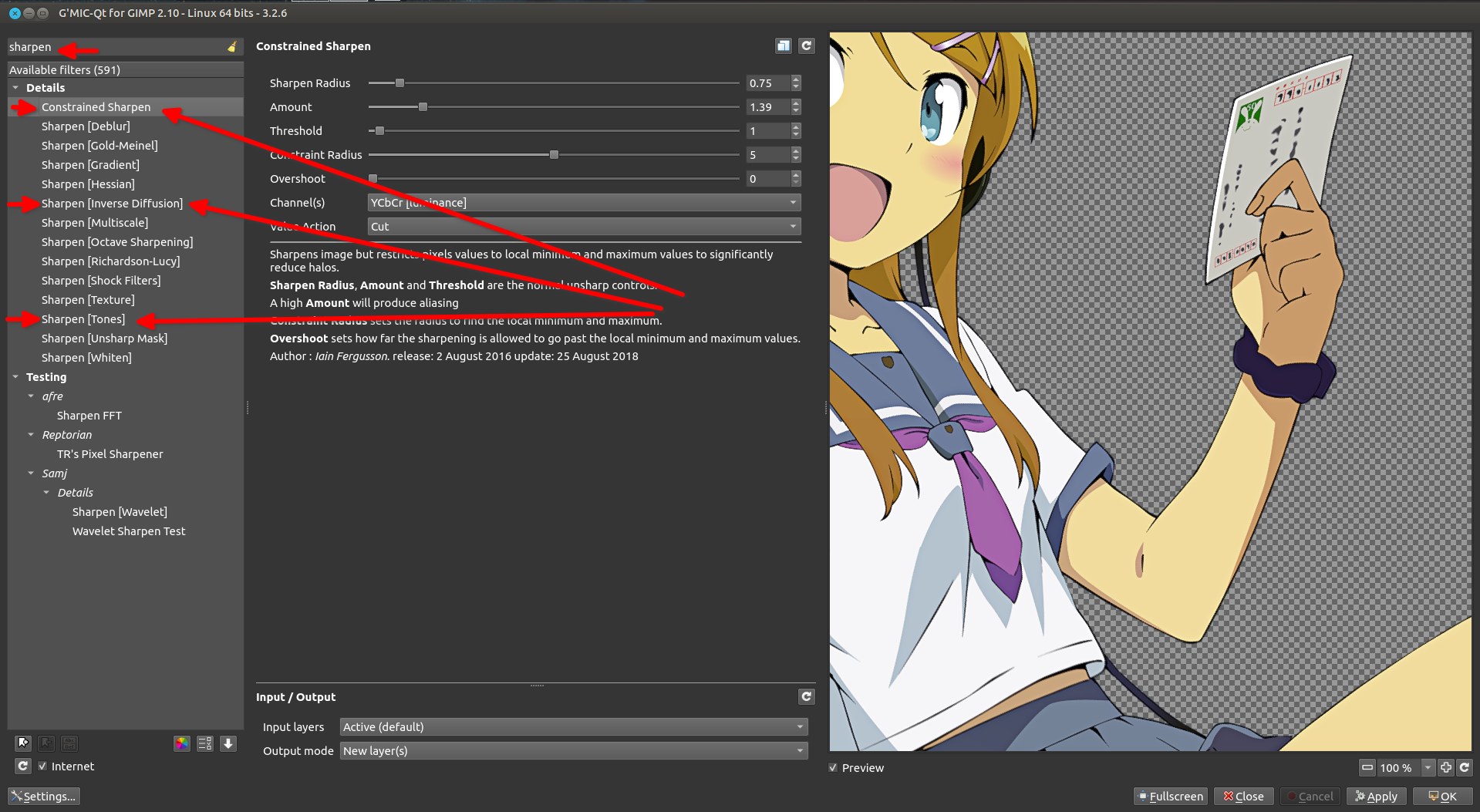Collapse the Testing filter category
The image size is (1480, 812).
pyautogui.click(x=15, y=377)
